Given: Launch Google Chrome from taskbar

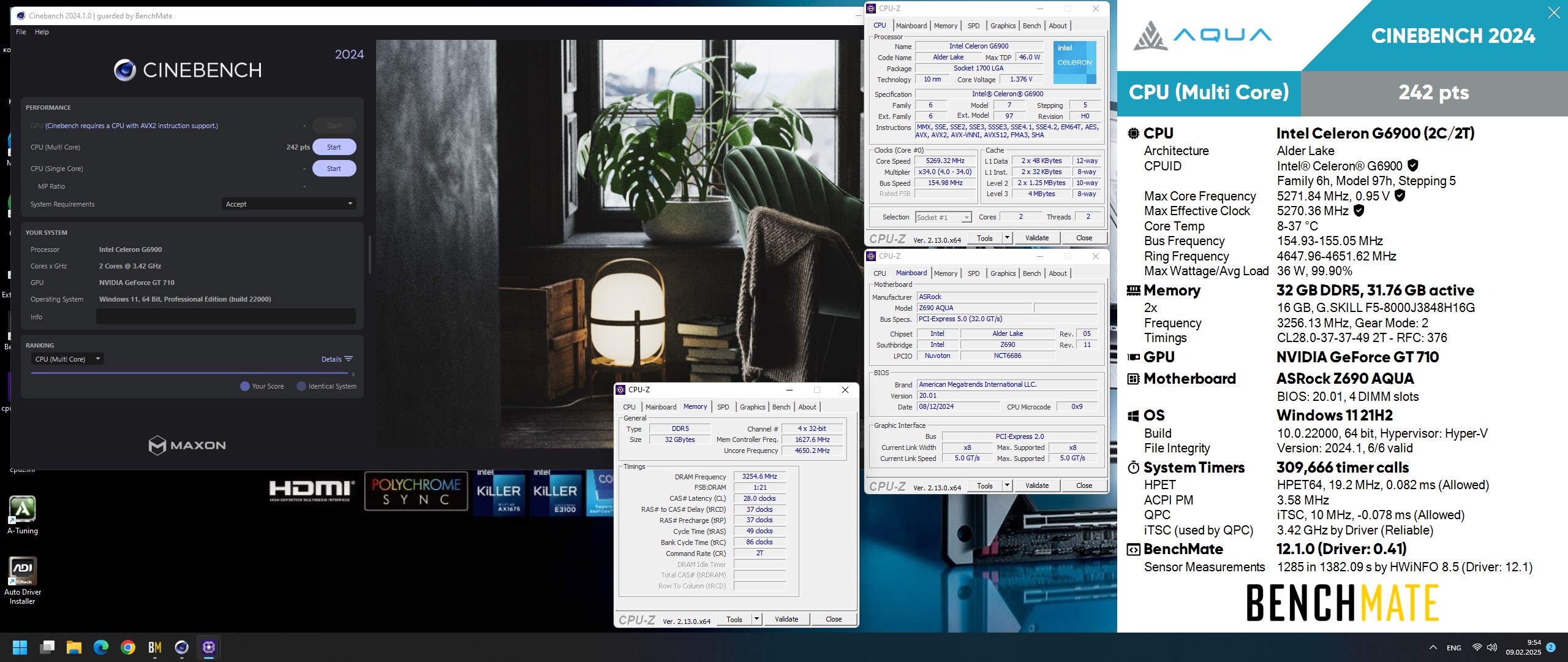Looking at the screenshot, I should tap(128, 647).
